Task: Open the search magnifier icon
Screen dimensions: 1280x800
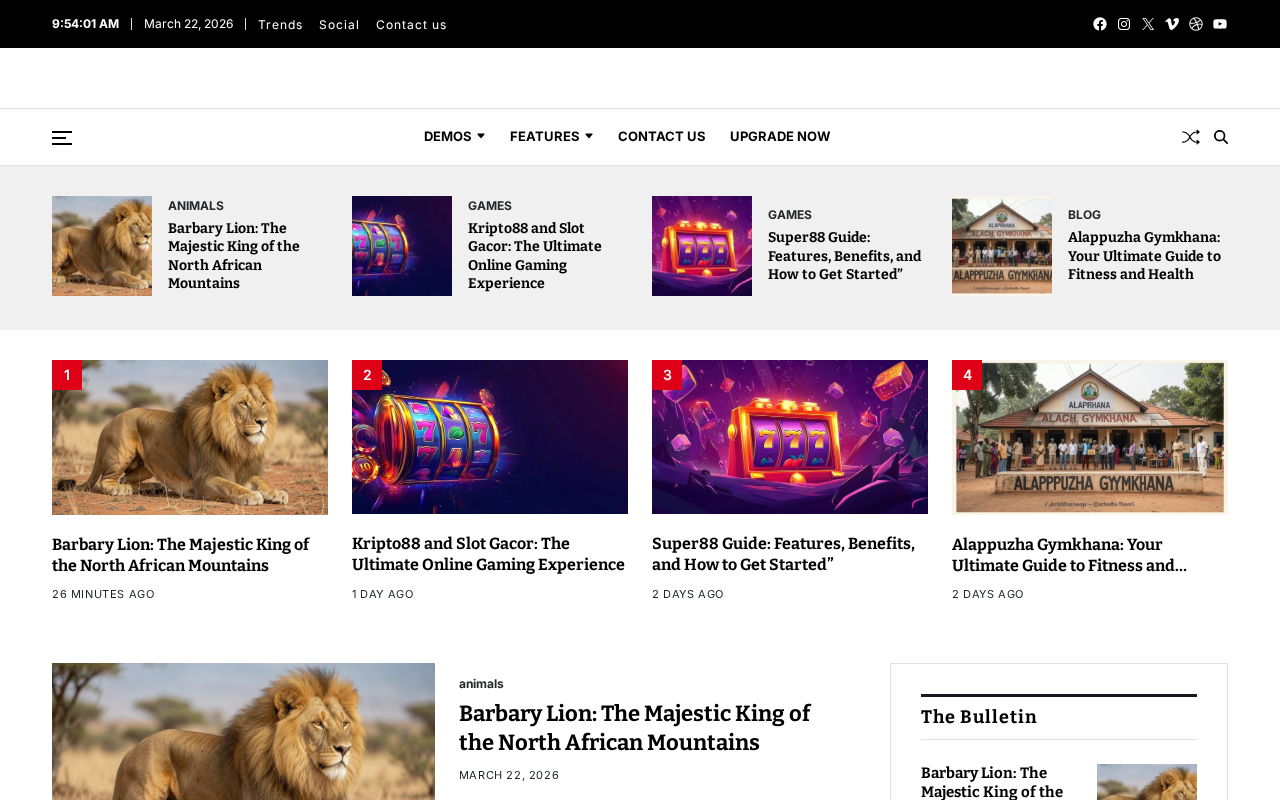Action: tap(1221, 137)
